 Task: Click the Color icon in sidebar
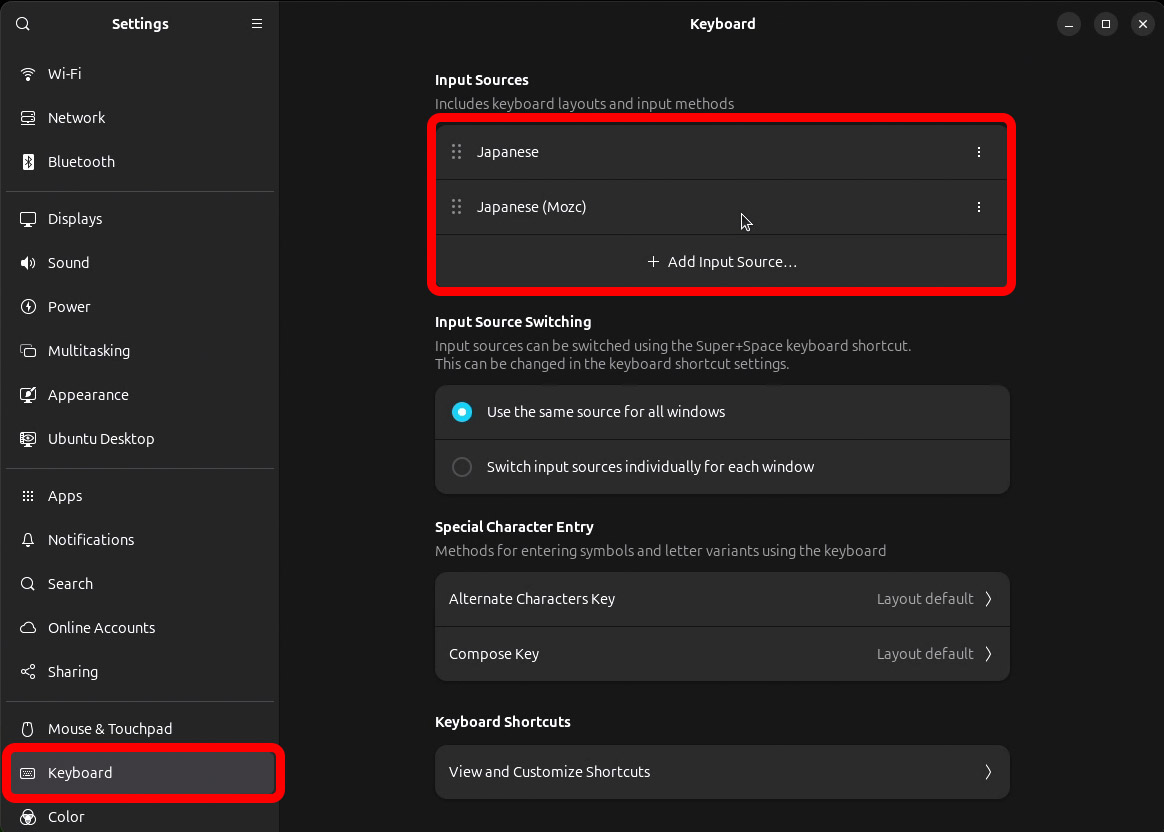[x=28, y=816]
